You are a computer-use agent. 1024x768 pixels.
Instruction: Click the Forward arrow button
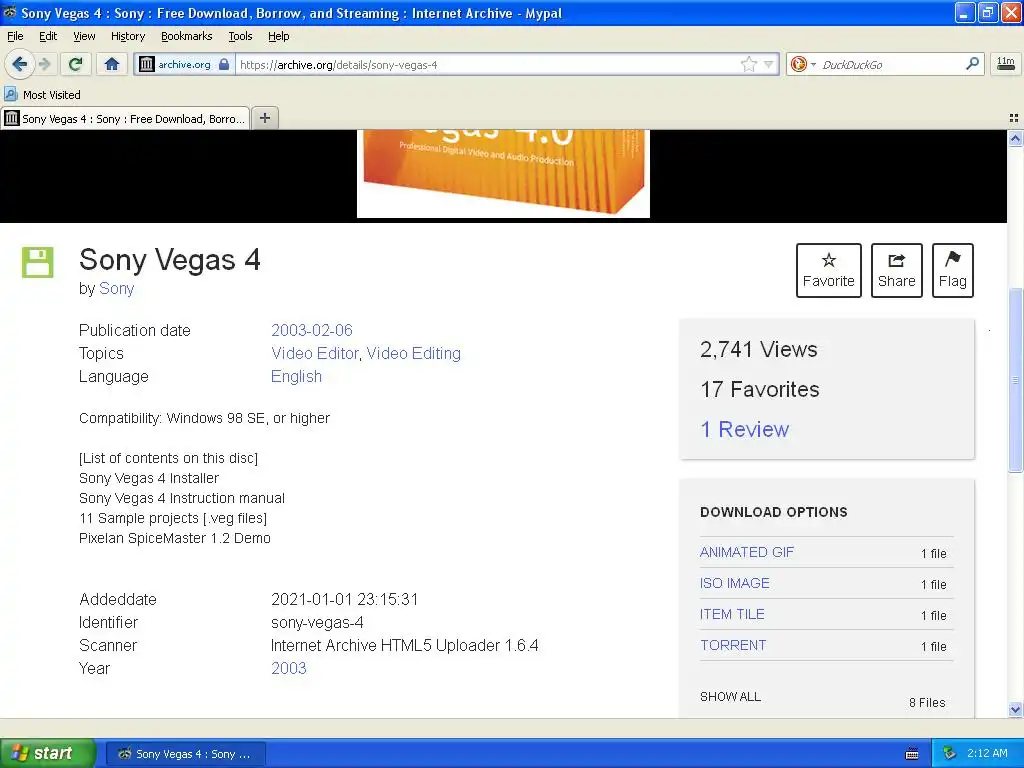(x=45, y=64)
